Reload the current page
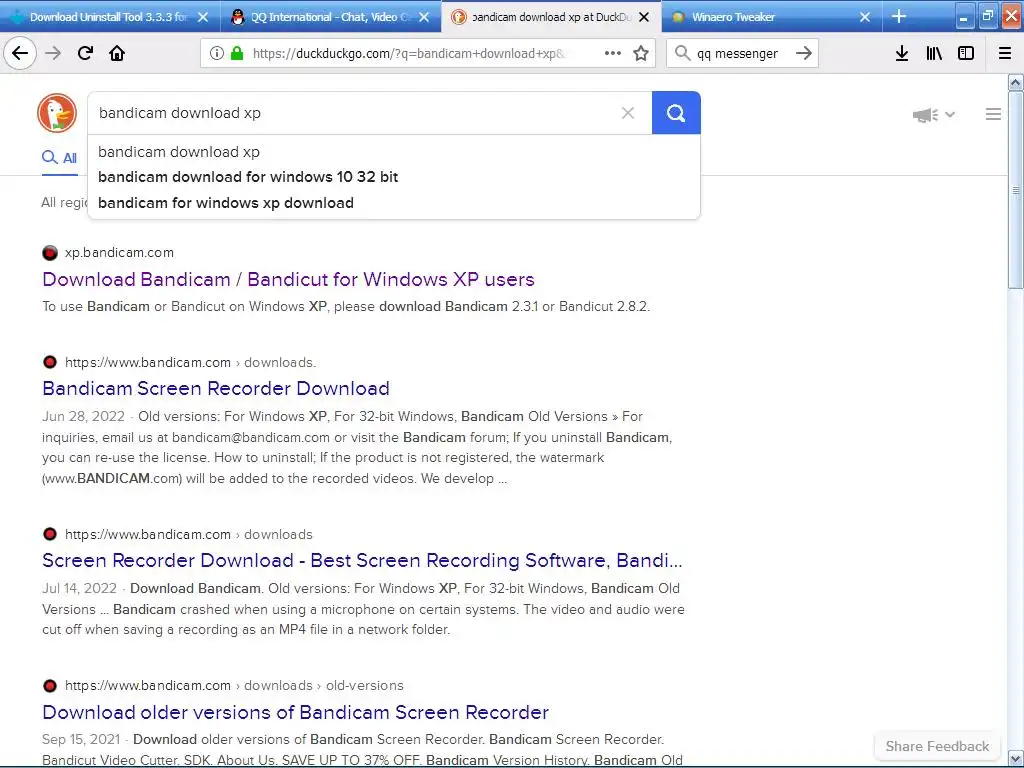This screenshot has height=768, width=1024. (x=85, y=53)
